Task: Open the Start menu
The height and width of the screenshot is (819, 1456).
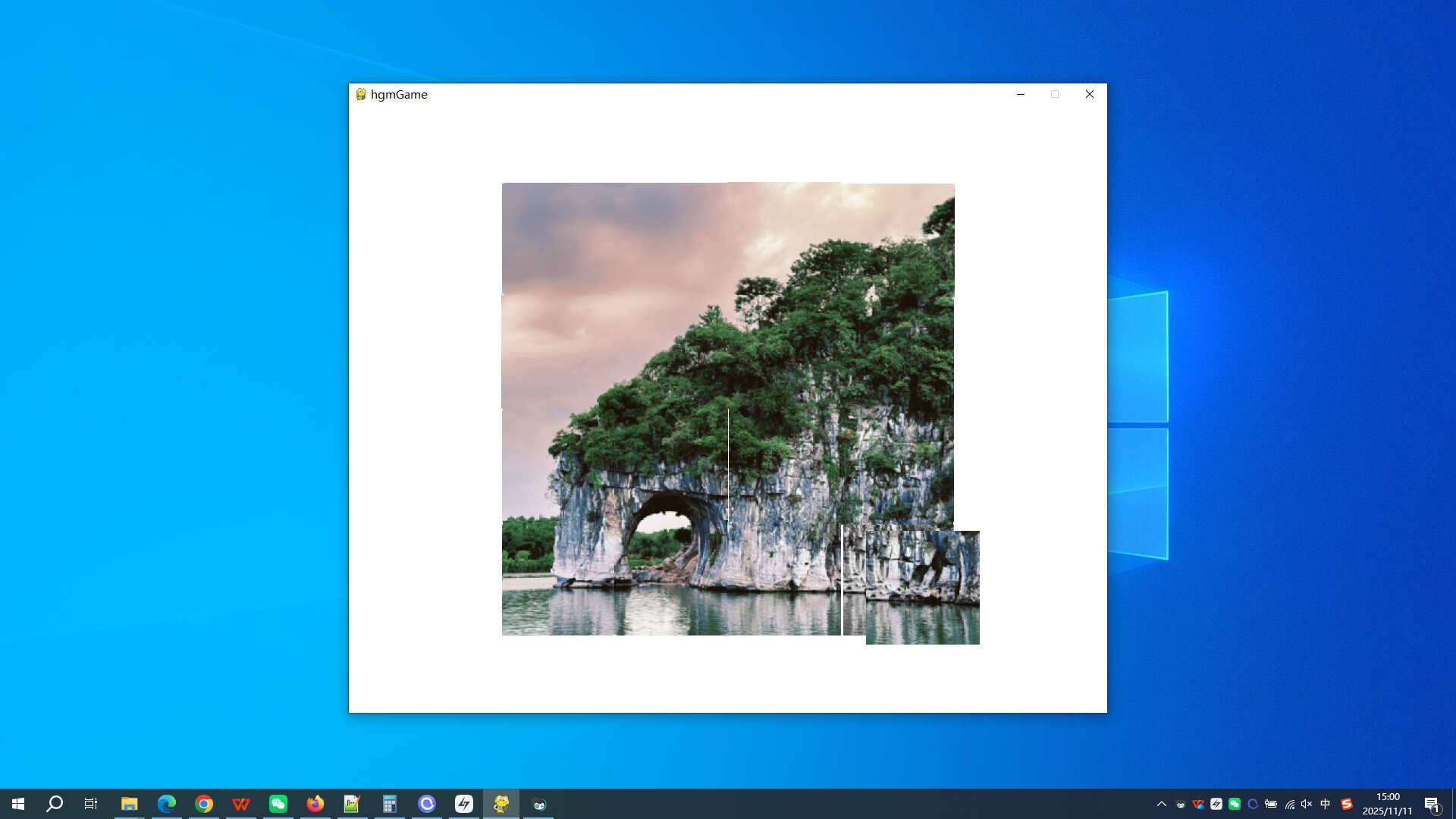Action: (17, 805)
